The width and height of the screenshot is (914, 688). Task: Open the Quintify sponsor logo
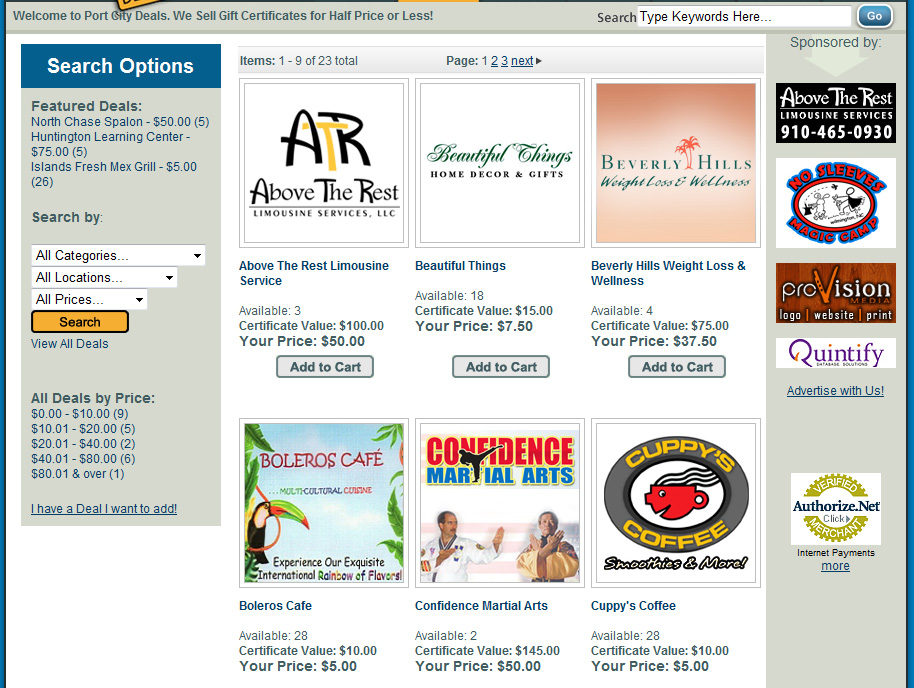[835, 353]
